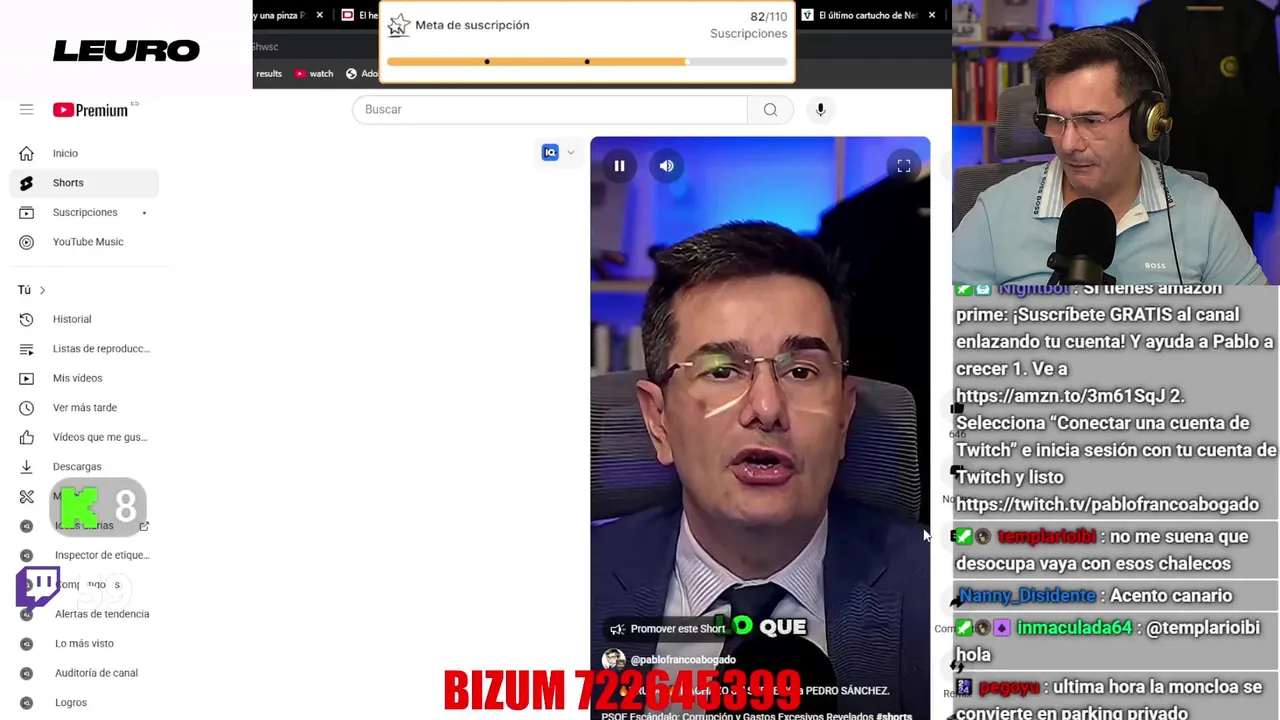
Task: Open Lo más visto entry
Action: tap(84, 643)
